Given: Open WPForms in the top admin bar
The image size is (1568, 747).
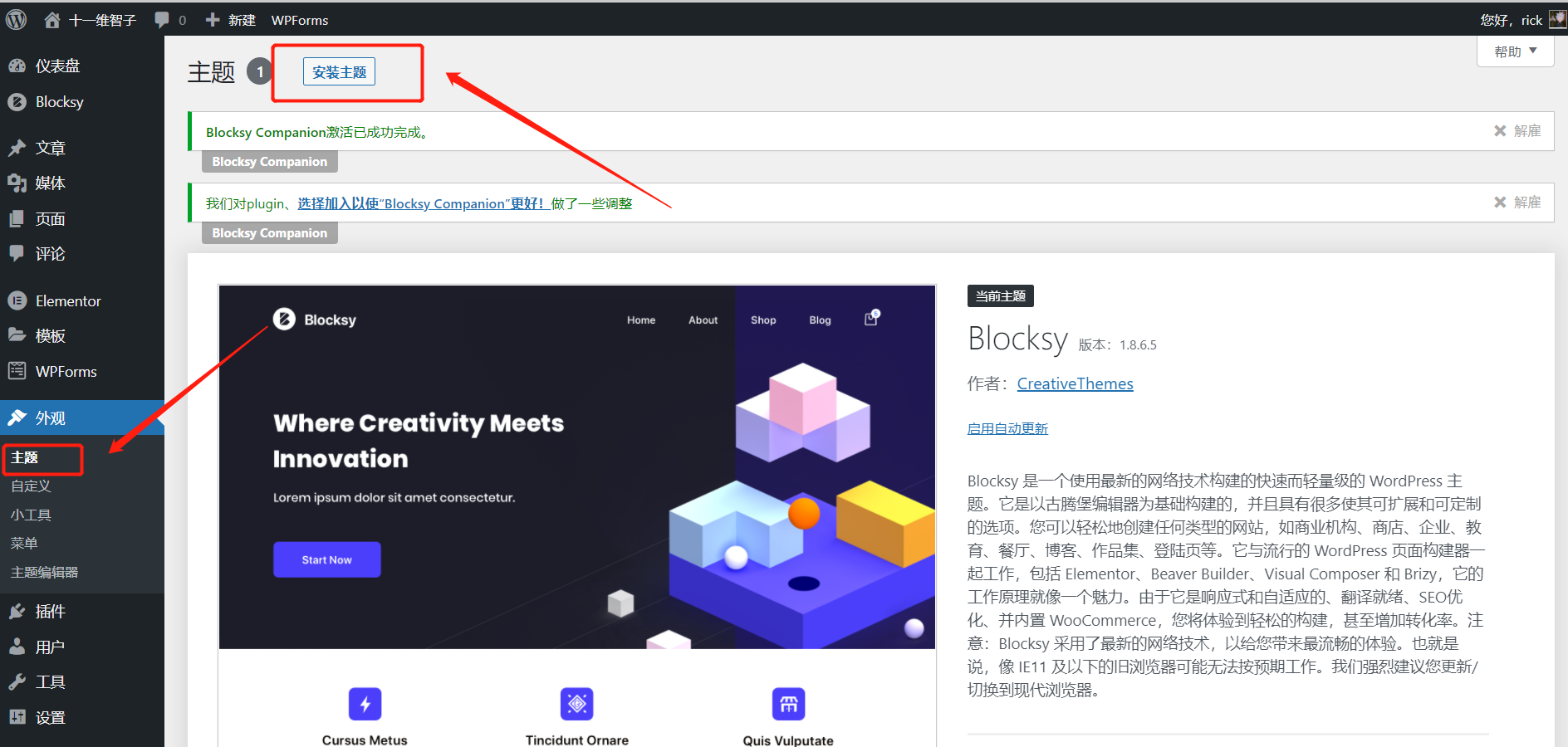Looking at the screenshot, I should pyautogui.click(x=300, y=20).
